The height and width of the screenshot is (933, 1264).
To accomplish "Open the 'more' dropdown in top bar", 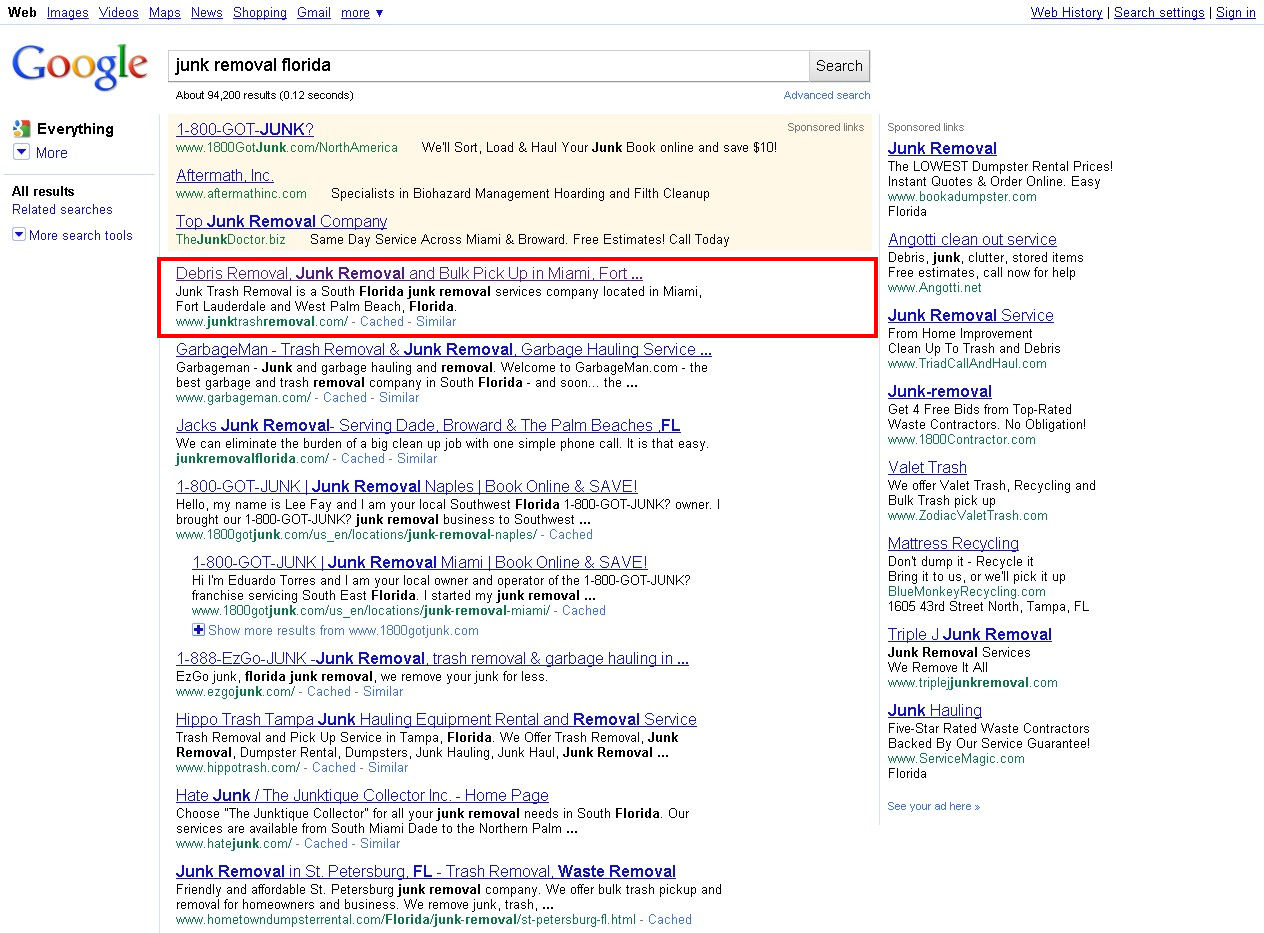I will pyautogui.click(x=361, y=12).
